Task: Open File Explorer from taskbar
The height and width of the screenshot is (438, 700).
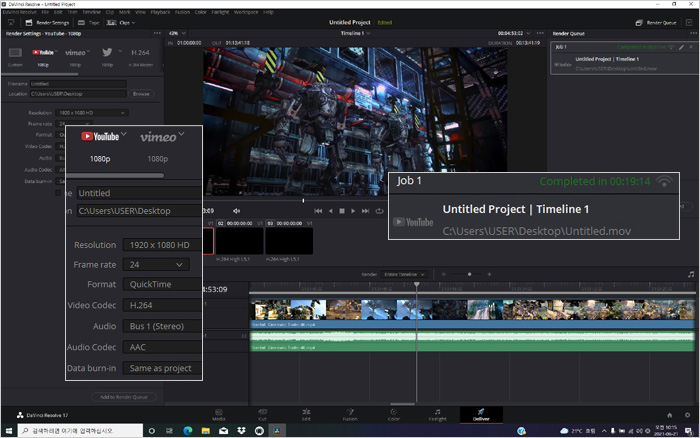Action: (x=205, y=430)
